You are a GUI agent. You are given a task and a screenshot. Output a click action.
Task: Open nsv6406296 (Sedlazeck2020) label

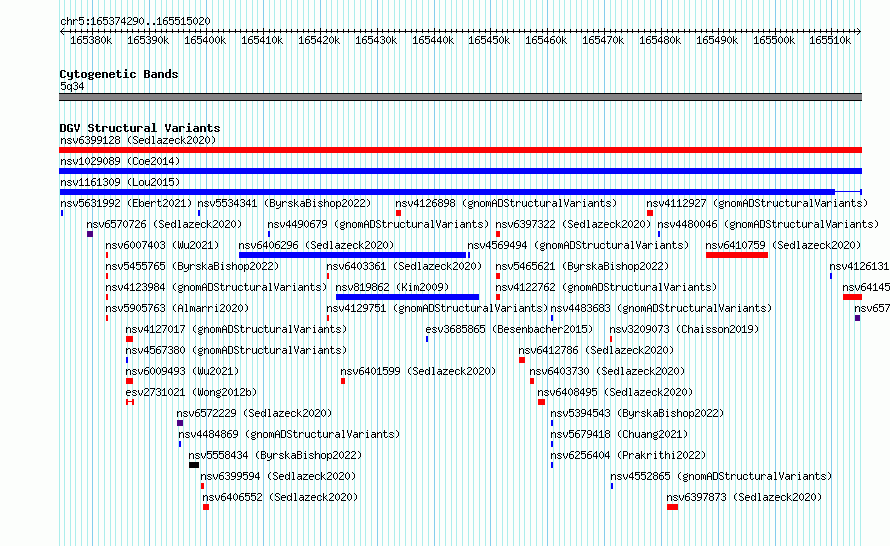pyautogui.click(x=316, y=245)
